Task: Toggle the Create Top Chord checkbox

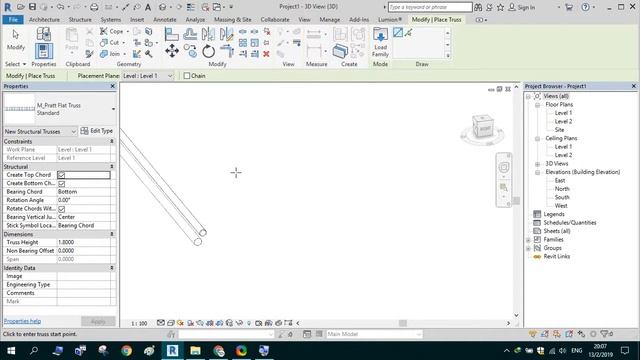Action: 62,175
